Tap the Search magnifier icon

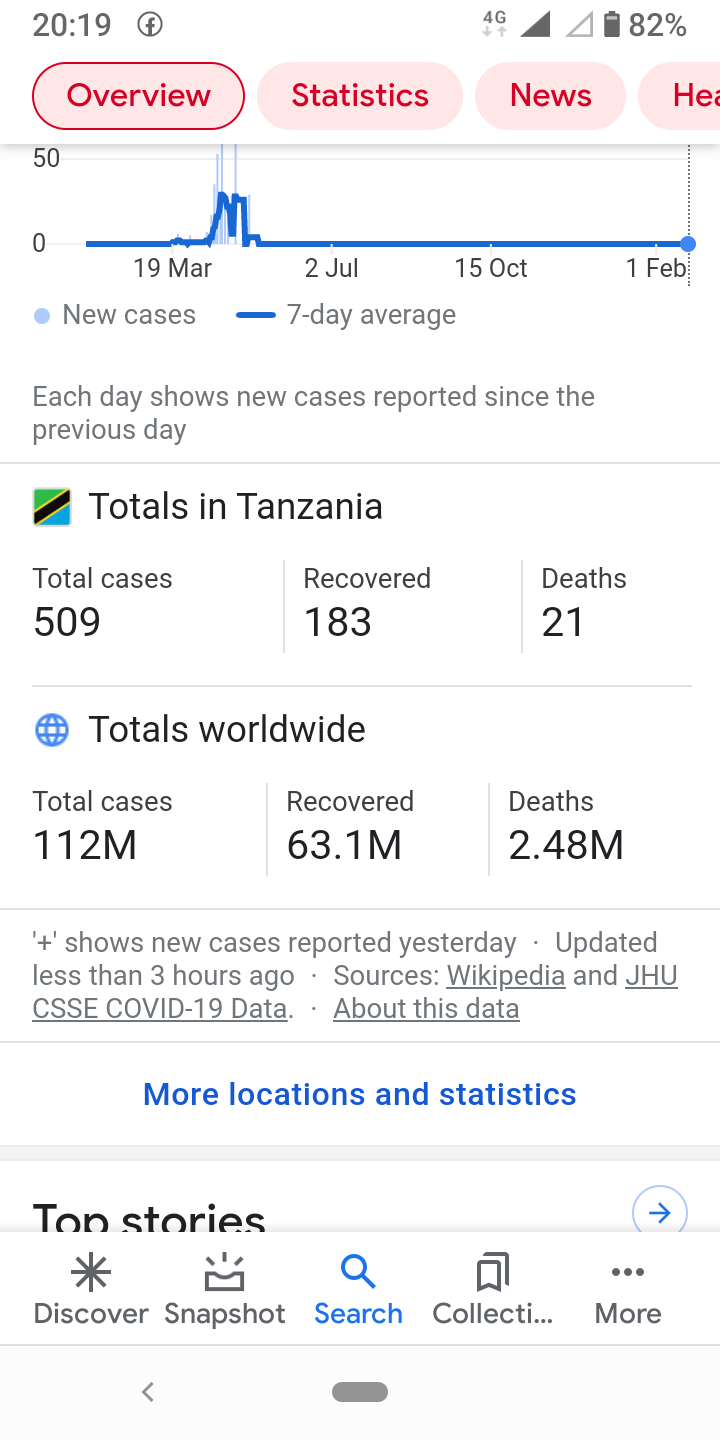(358, 1273)
